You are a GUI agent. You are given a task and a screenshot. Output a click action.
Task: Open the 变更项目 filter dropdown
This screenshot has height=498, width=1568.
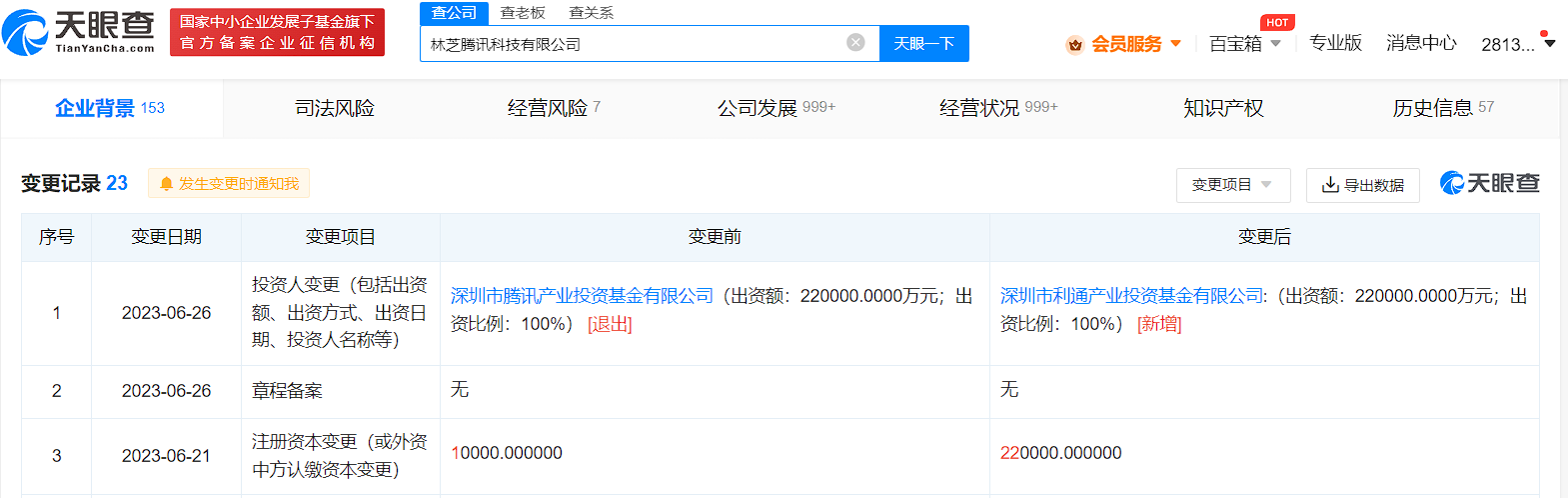1233,185
